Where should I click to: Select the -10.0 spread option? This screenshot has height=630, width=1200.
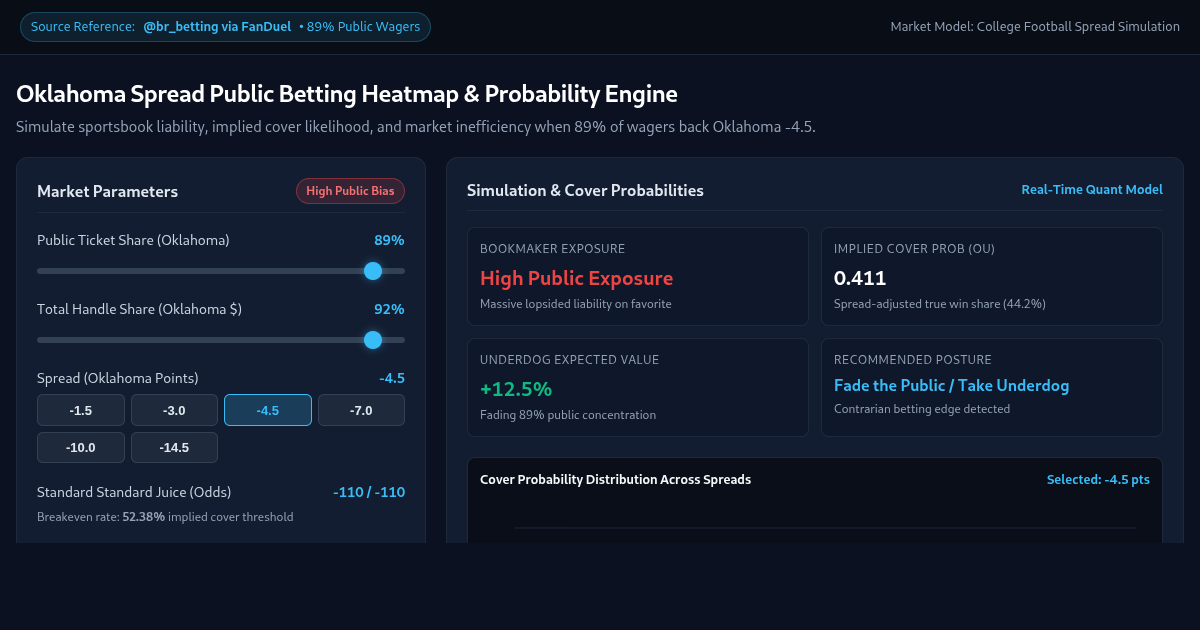(81, 447)
